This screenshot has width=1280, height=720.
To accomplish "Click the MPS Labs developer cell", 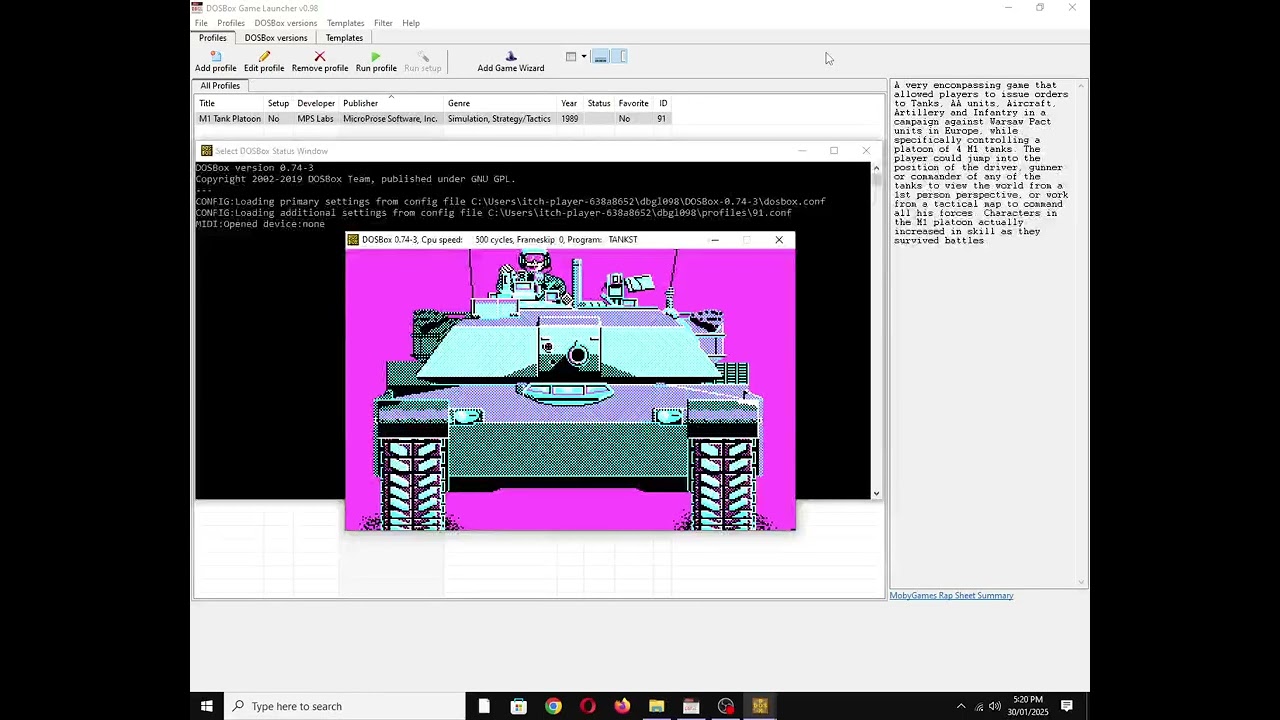I will [315, 119].
